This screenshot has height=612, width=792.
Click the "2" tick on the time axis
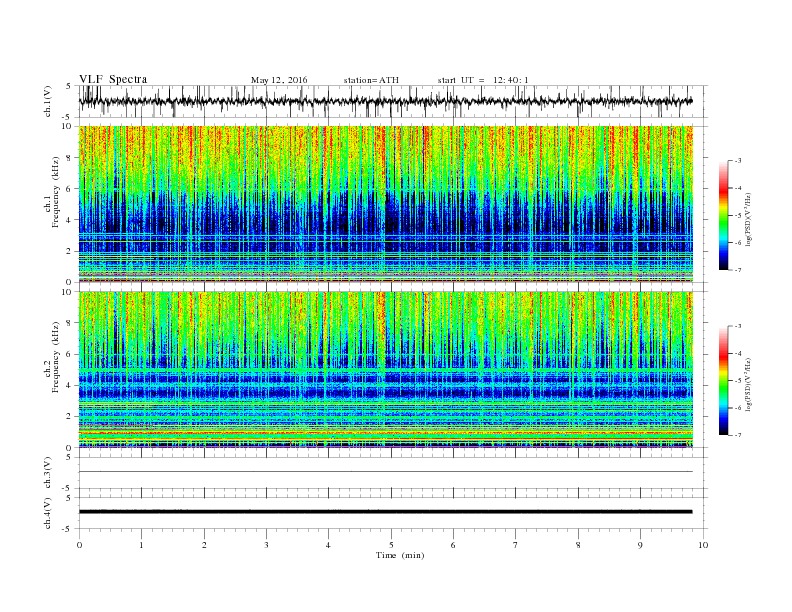pyautogui.click(x=204, y=545)
